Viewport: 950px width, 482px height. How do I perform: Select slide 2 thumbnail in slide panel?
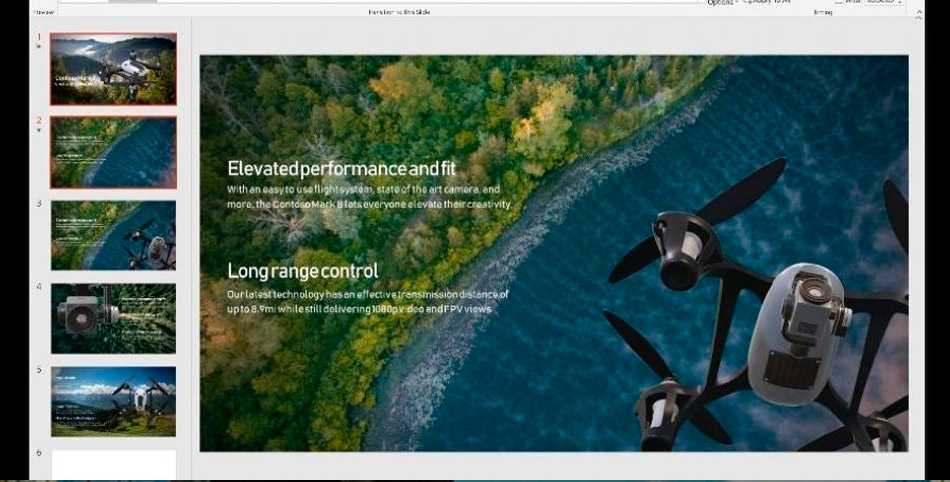113,152
